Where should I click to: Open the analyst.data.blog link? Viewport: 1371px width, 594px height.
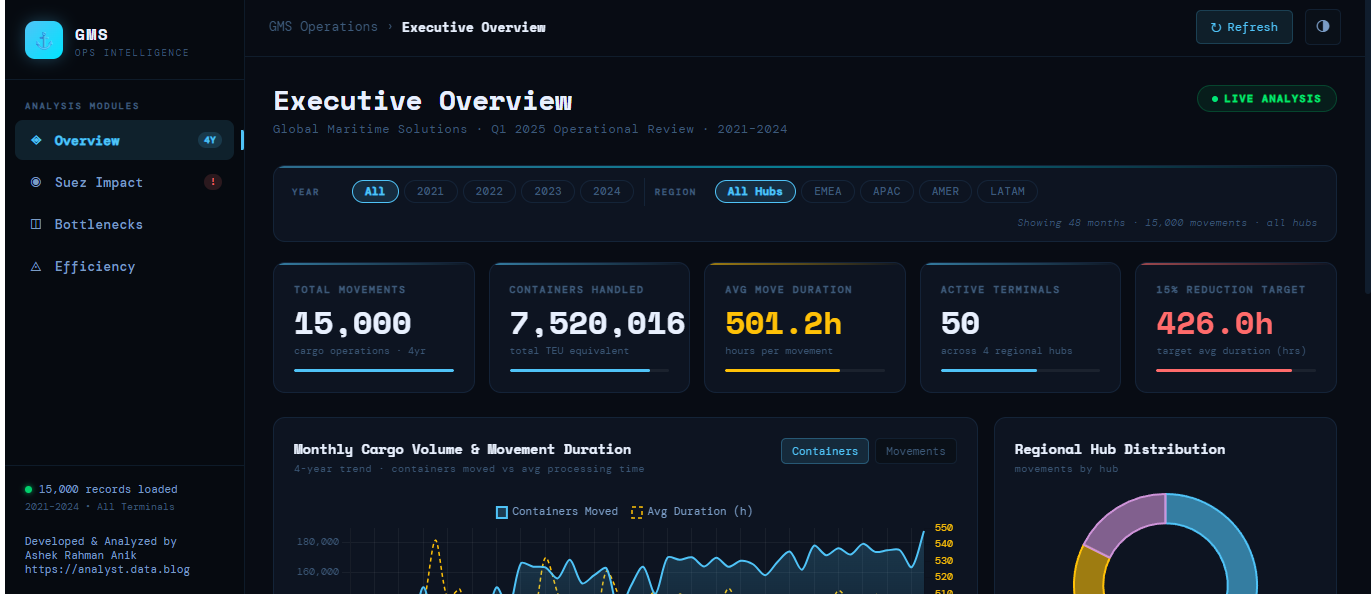click(x=107, y=570)
